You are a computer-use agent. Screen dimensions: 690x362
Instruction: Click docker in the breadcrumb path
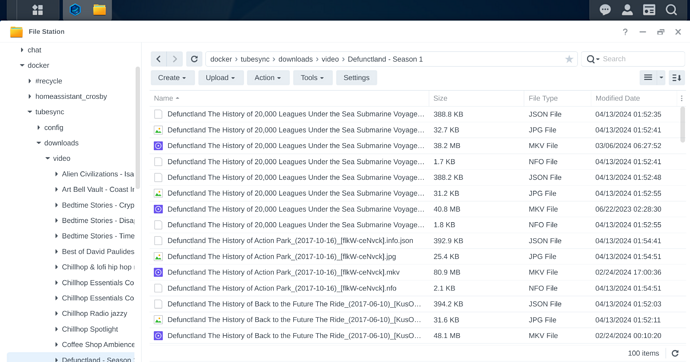click(x=221, y=59)
